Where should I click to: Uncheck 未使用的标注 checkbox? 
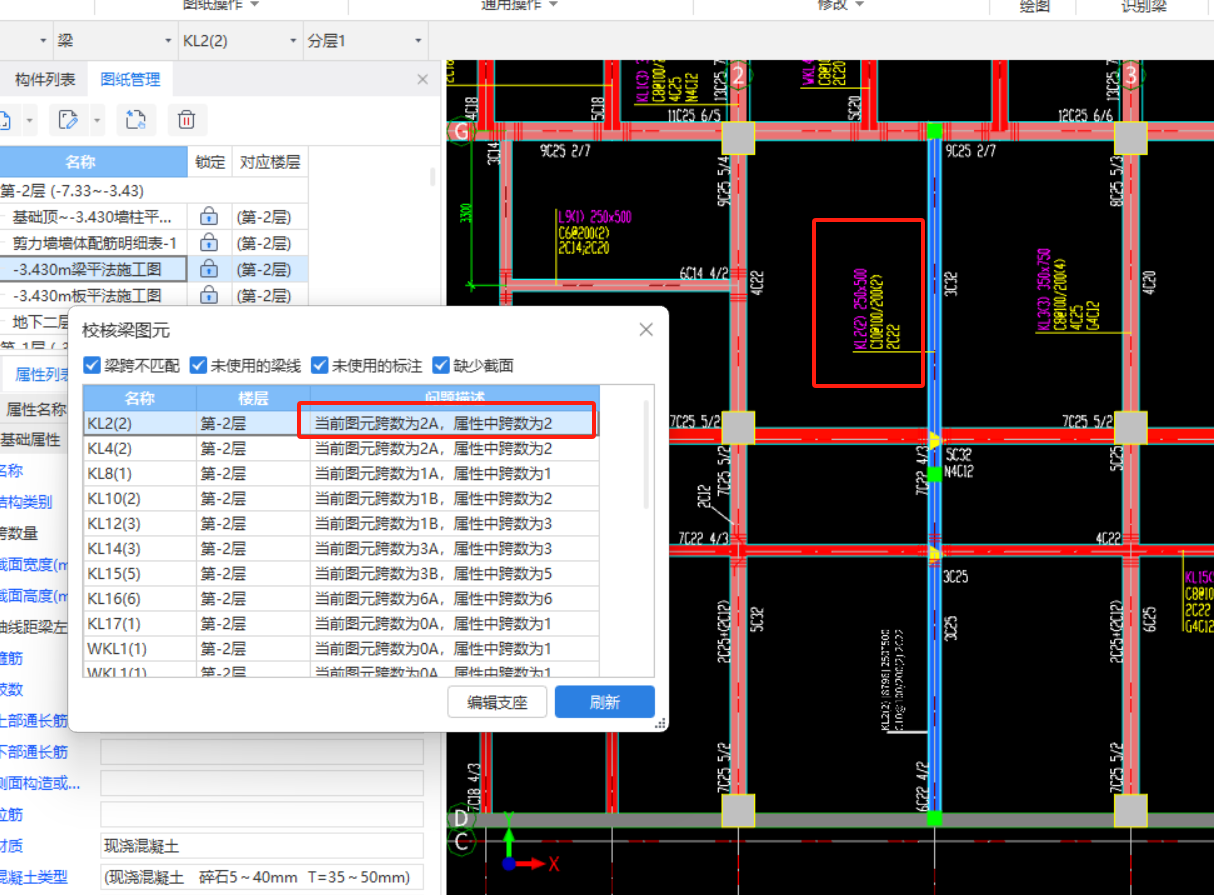click(x=319, y=365)
